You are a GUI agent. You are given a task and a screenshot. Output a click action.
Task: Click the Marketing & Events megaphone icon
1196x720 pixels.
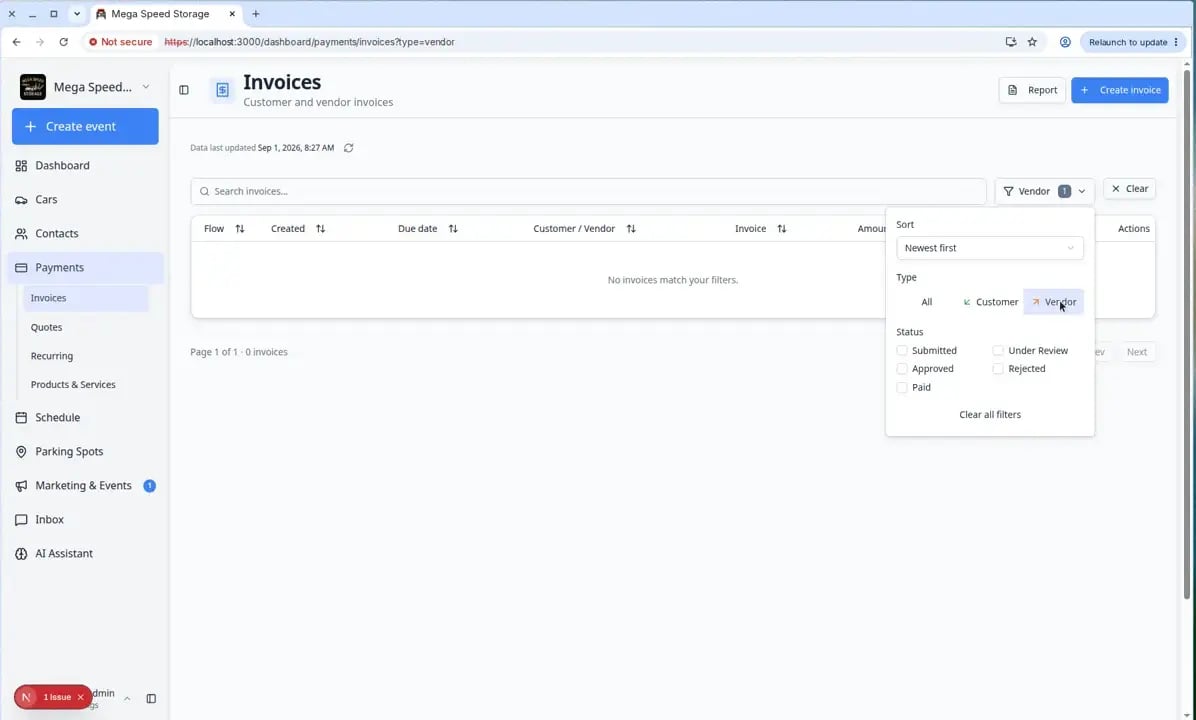tap(21, 486)
